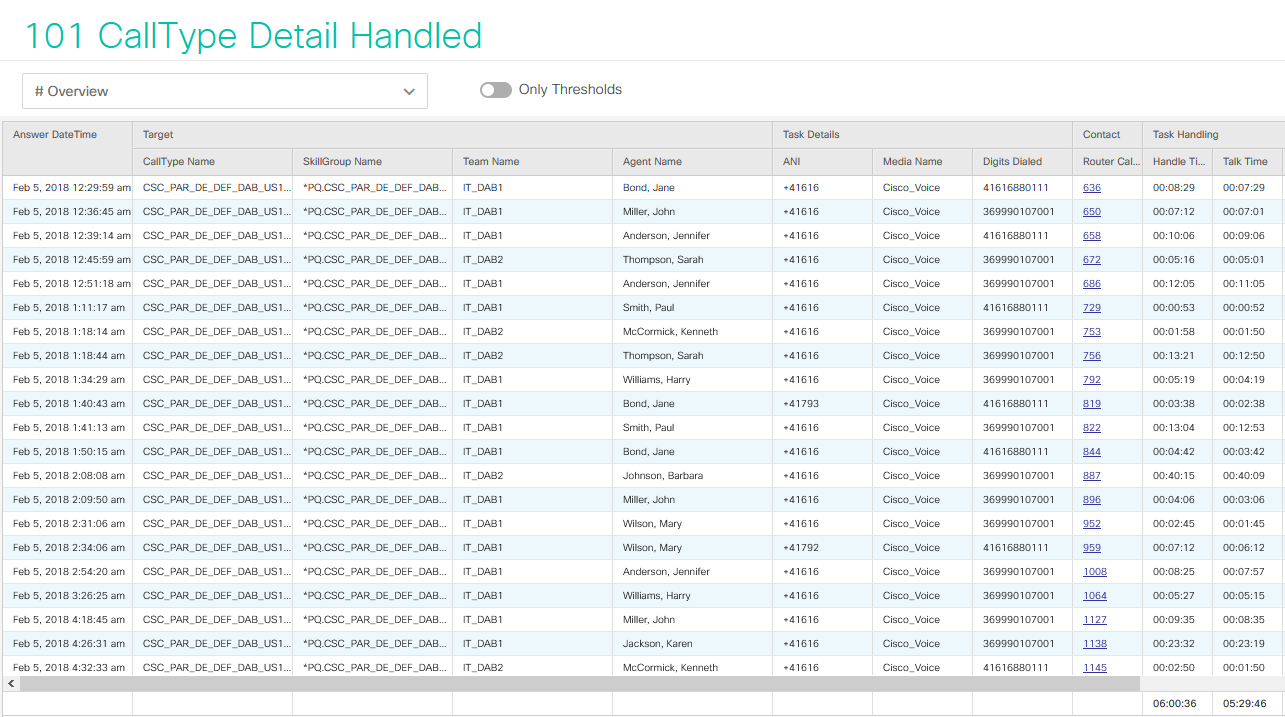Click the Task Handling group header

(x=1213, y=135)
